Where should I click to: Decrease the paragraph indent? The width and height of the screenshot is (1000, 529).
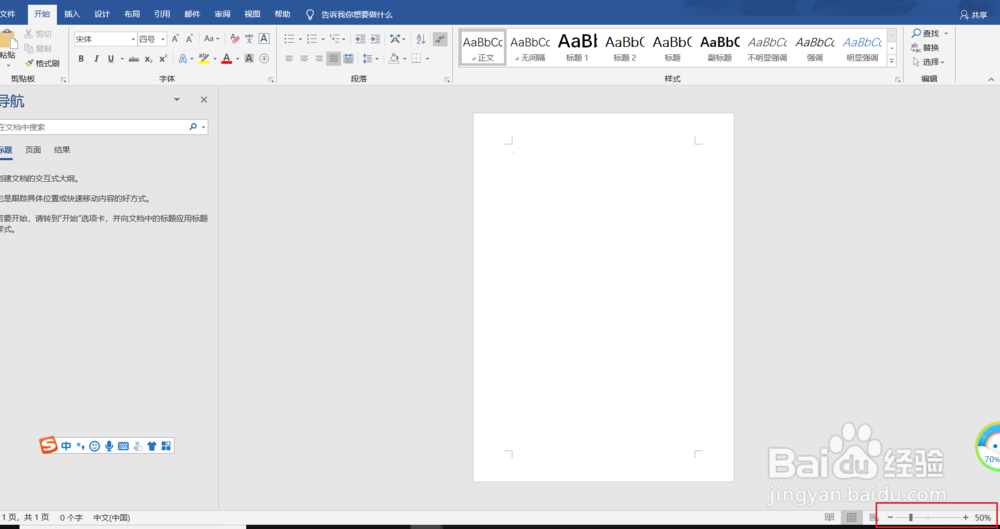[x=360, y=39]
